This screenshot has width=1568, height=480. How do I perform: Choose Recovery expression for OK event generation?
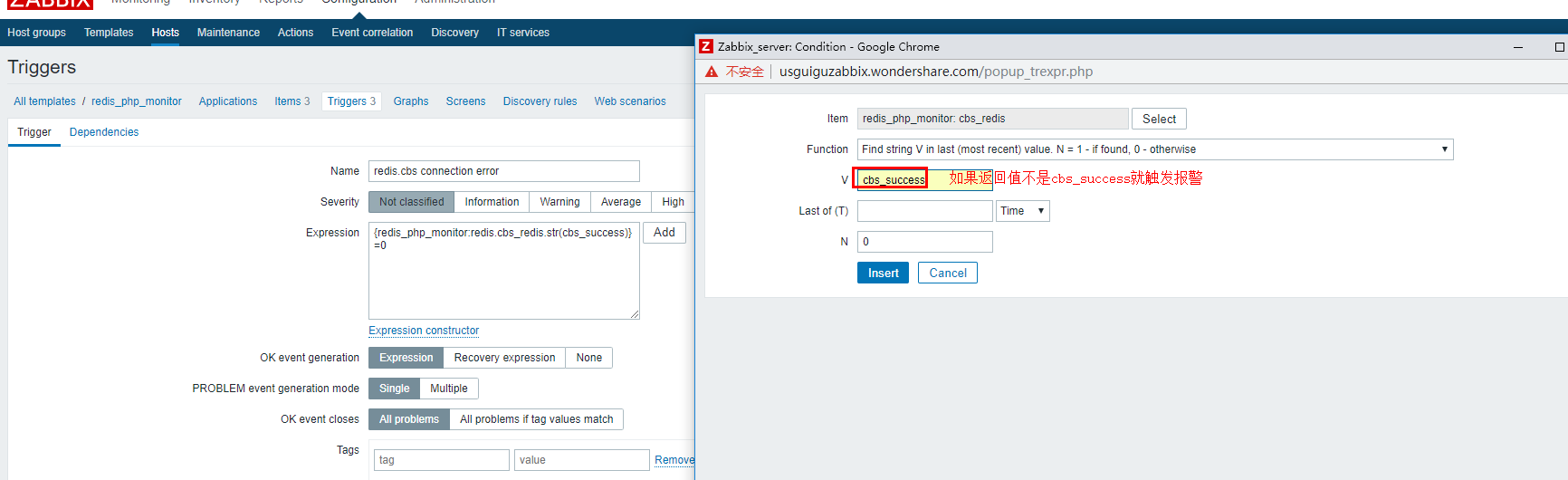[504, 358]
